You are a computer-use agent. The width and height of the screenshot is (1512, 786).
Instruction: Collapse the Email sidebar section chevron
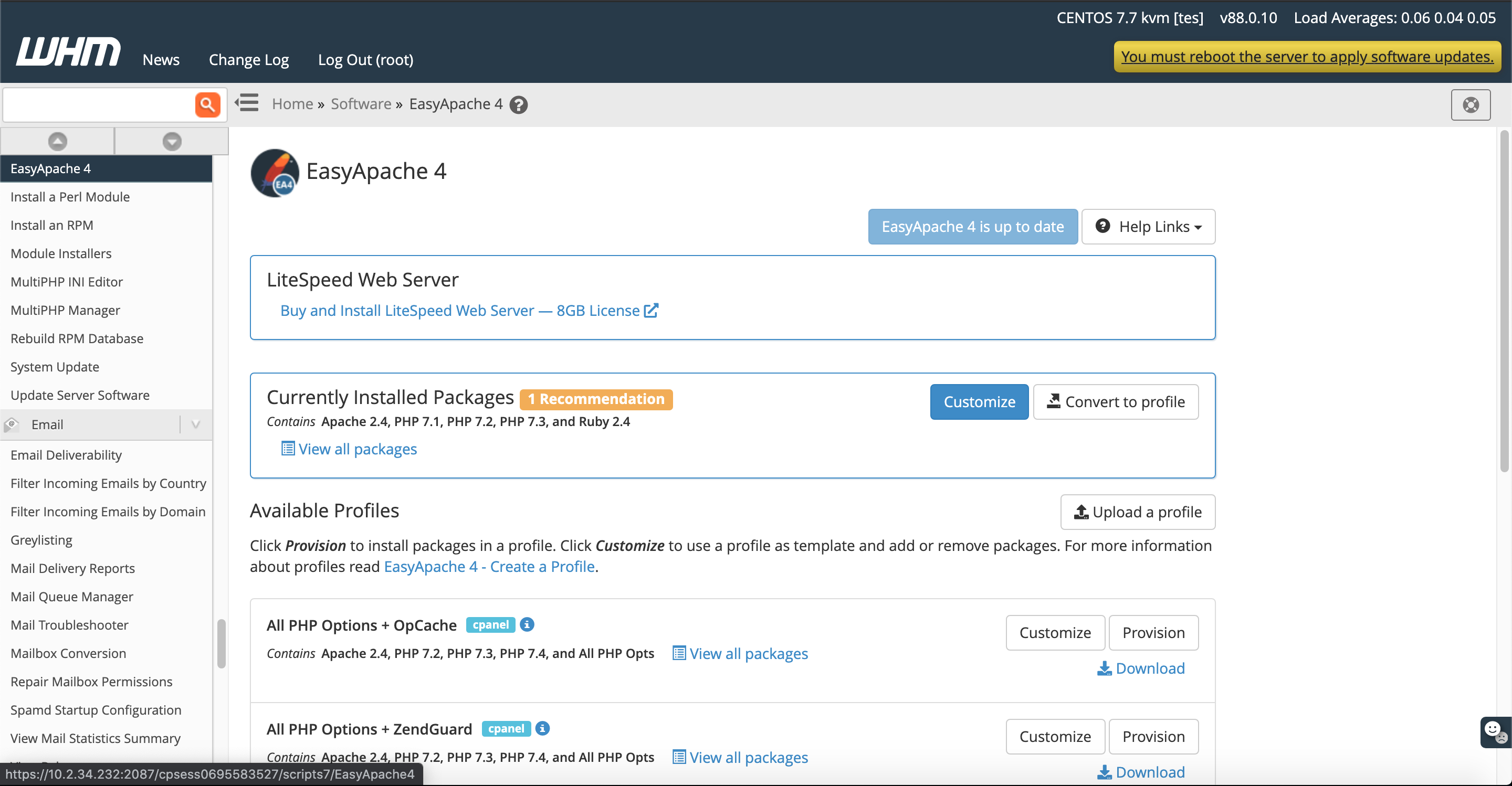(196, 424)
